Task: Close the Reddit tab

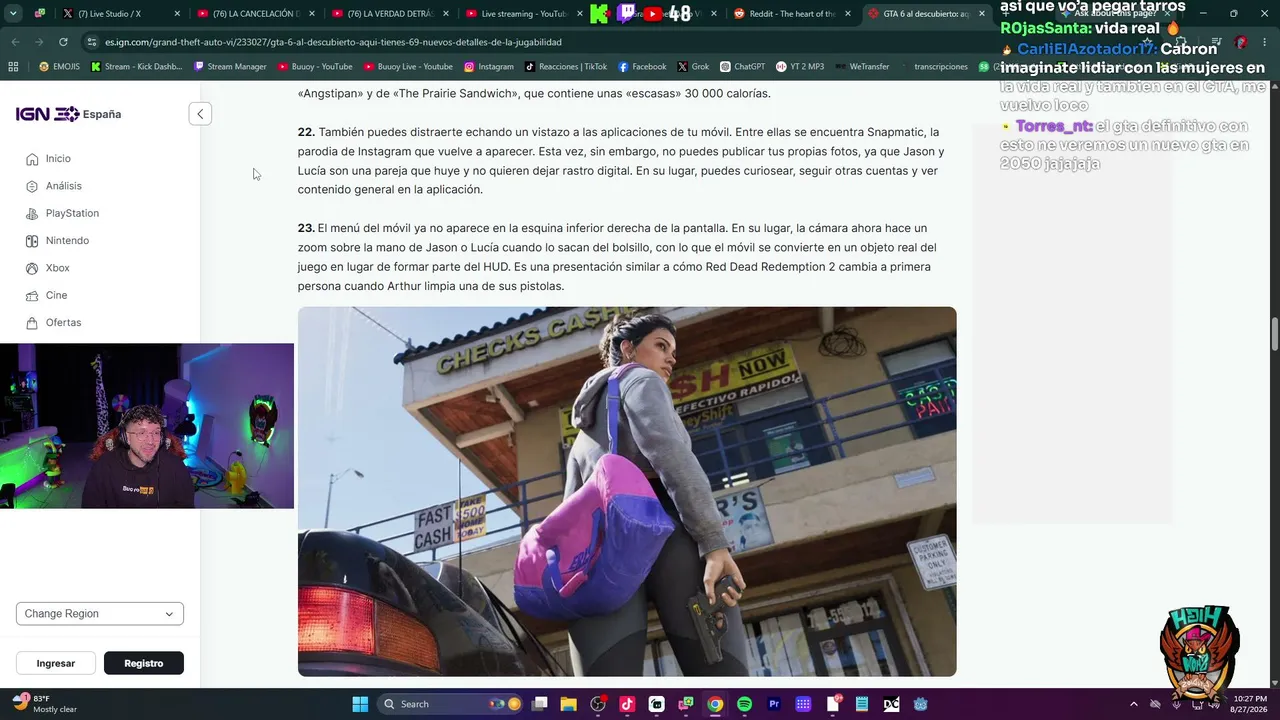Action: point(848,14)
